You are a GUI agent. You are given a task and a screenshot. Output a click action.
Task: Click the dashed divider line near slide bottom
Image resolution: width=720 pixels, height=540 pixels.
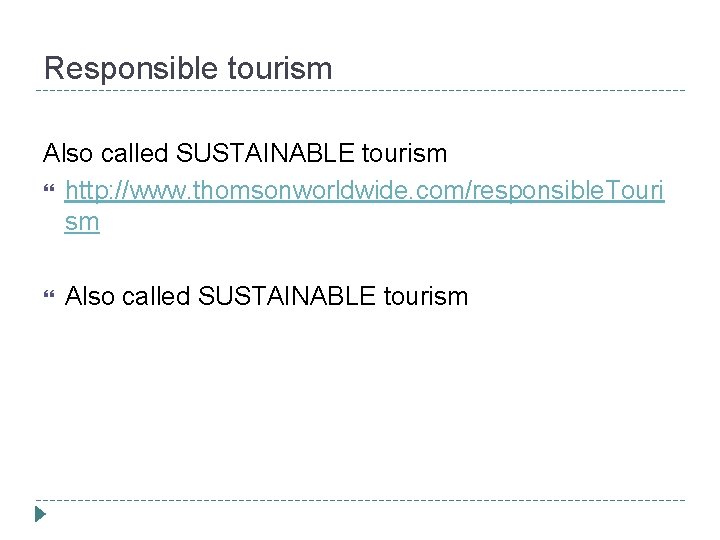pos(360,500)
